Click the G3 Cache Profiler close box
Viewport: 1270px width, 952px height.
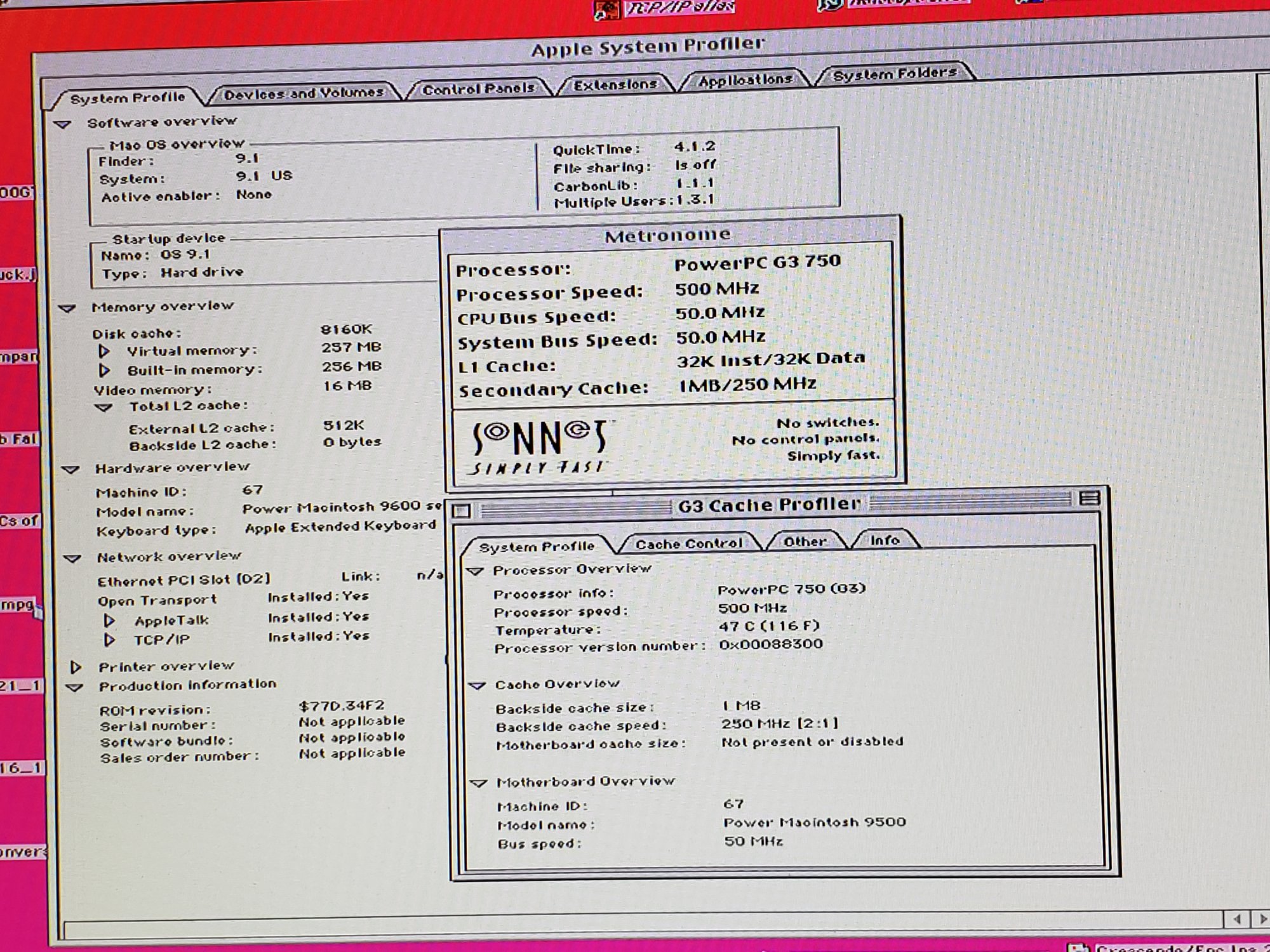tap(462, 510)
